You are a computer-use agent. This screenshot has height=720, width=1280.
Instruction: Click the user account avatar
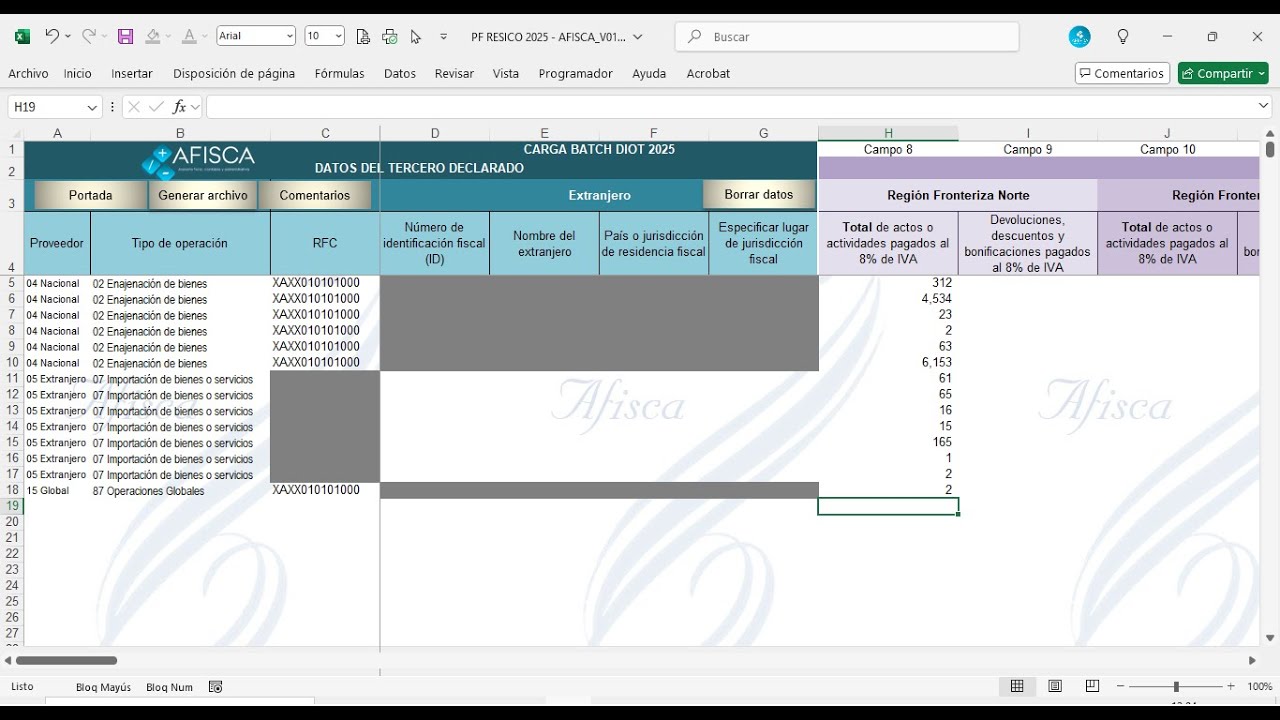click(1079, 36)
